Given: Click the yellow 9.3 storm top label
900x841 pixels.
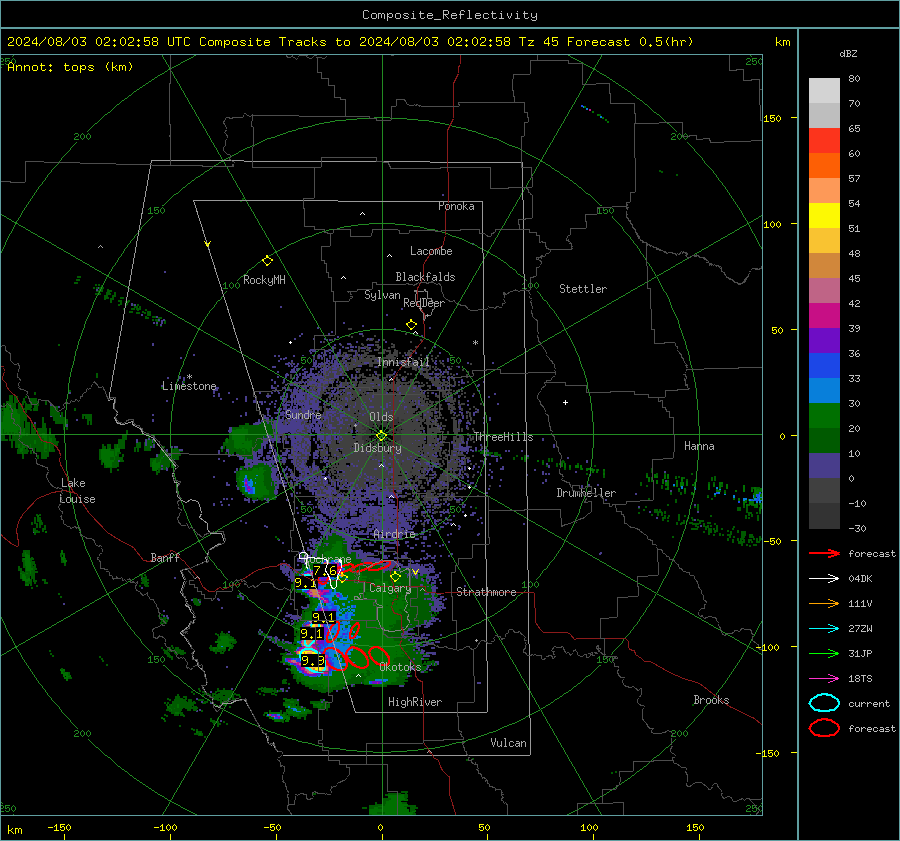Looking at the screenshot, I should (x=313, y=661).
